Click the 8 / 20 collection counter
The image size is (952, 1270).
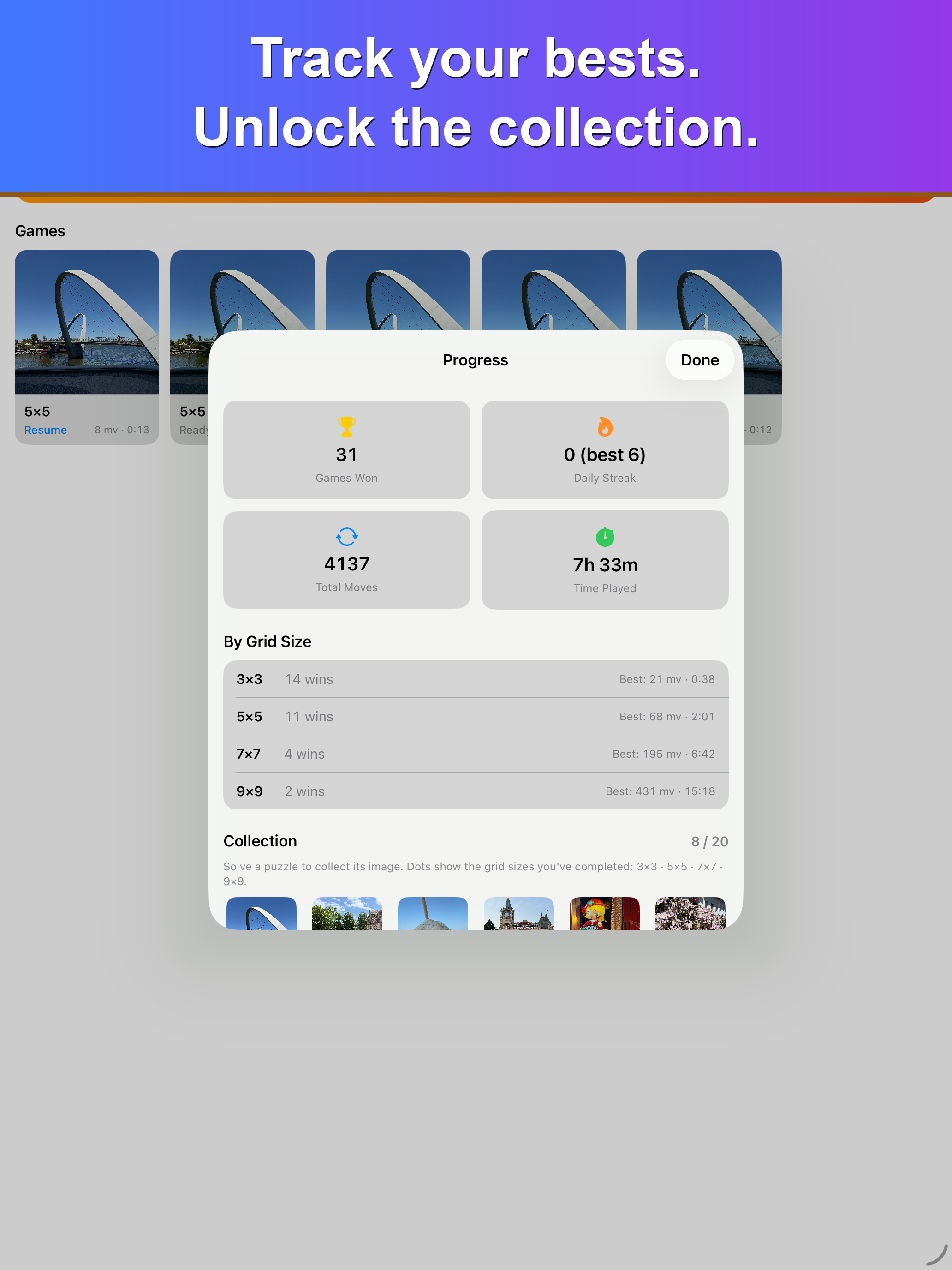point(709,842)
